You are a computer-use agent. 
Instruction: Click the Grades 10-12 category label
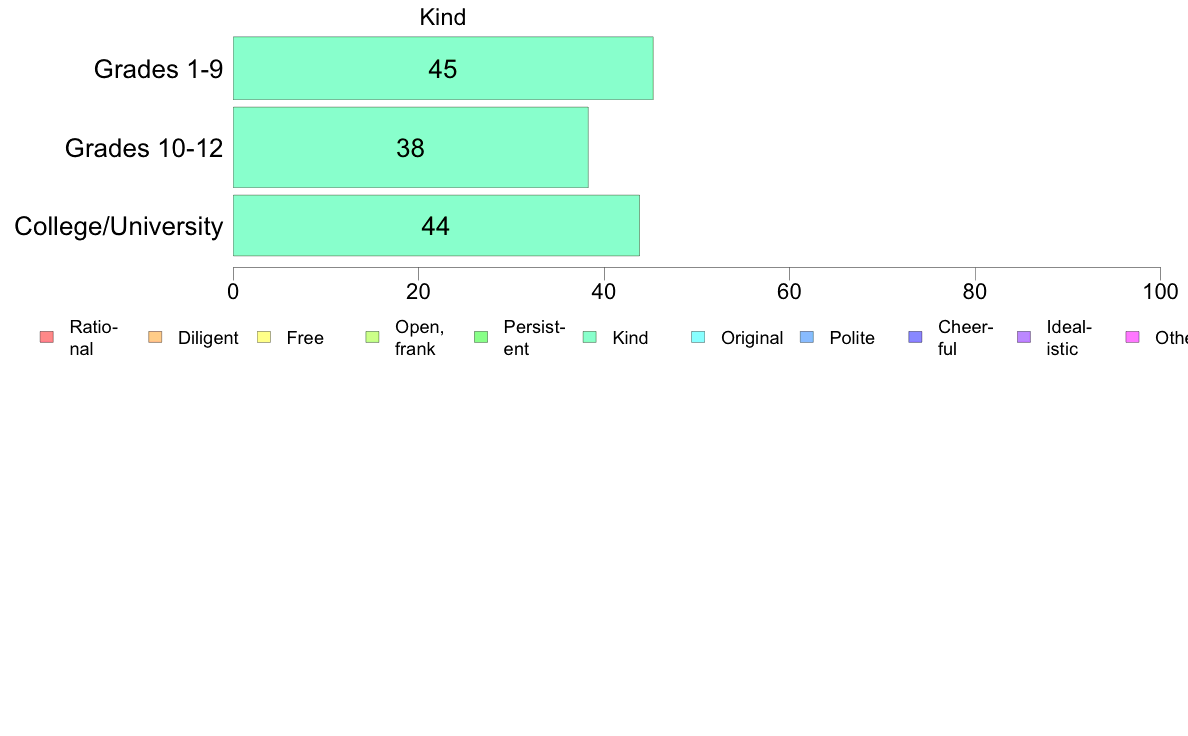[x=144, y=148]
